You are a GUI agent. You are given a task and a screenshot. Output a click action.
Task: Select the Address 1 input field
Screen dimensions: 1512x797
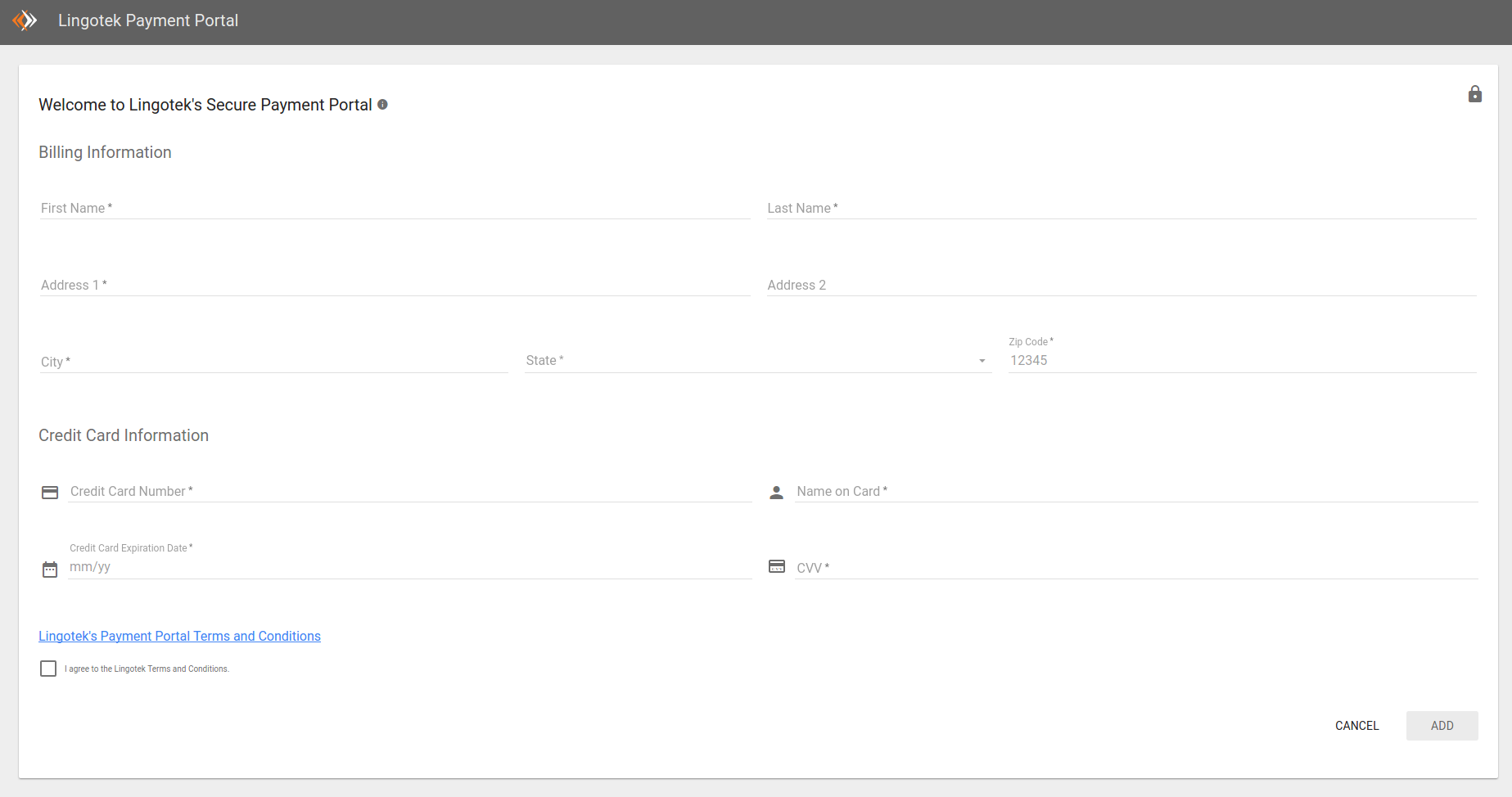(395, 285)
